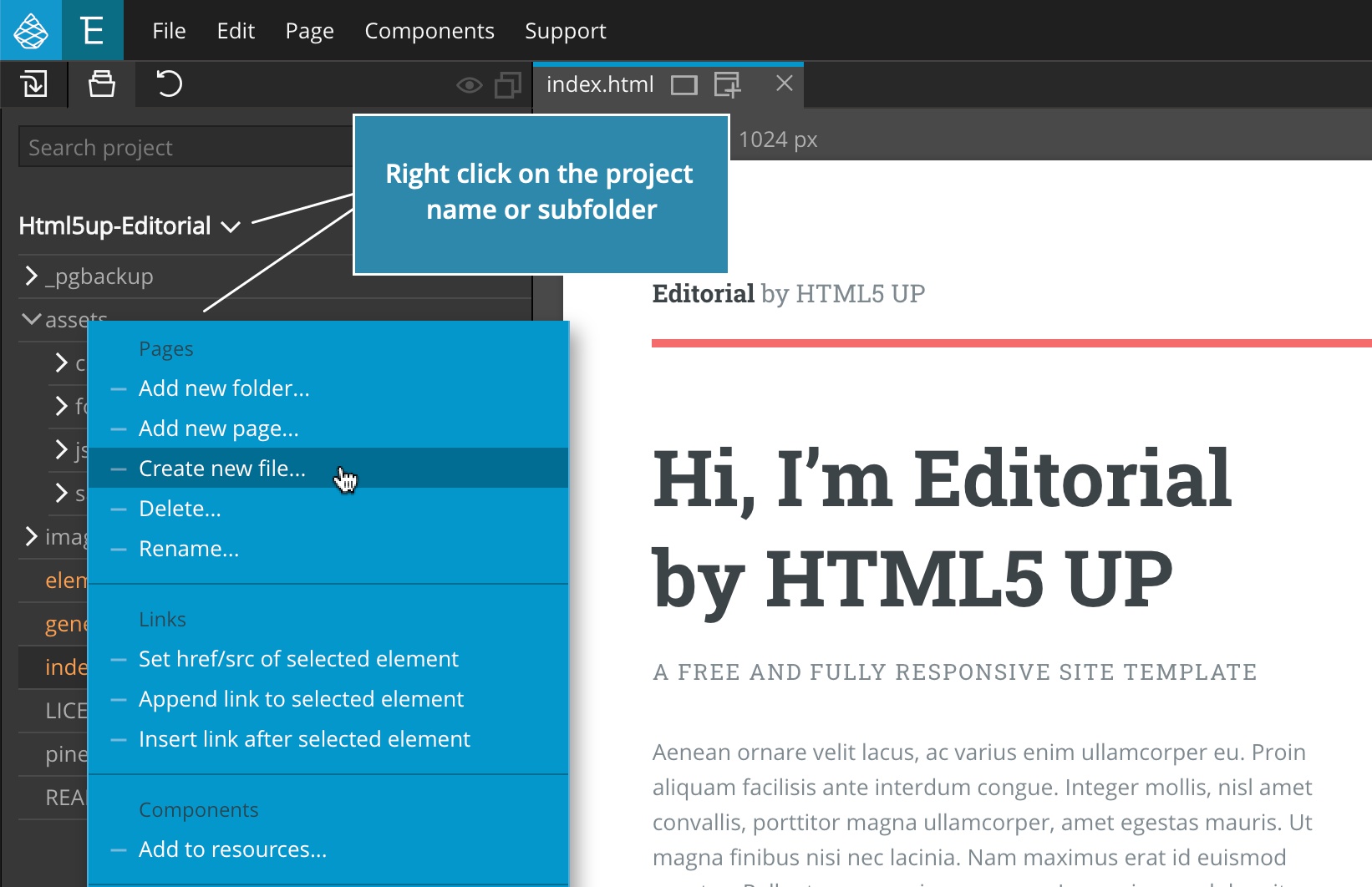Click the duplicate panels icon beside the eye
The width and height of the screenshot is (1372, 887).
click(508, 85)
